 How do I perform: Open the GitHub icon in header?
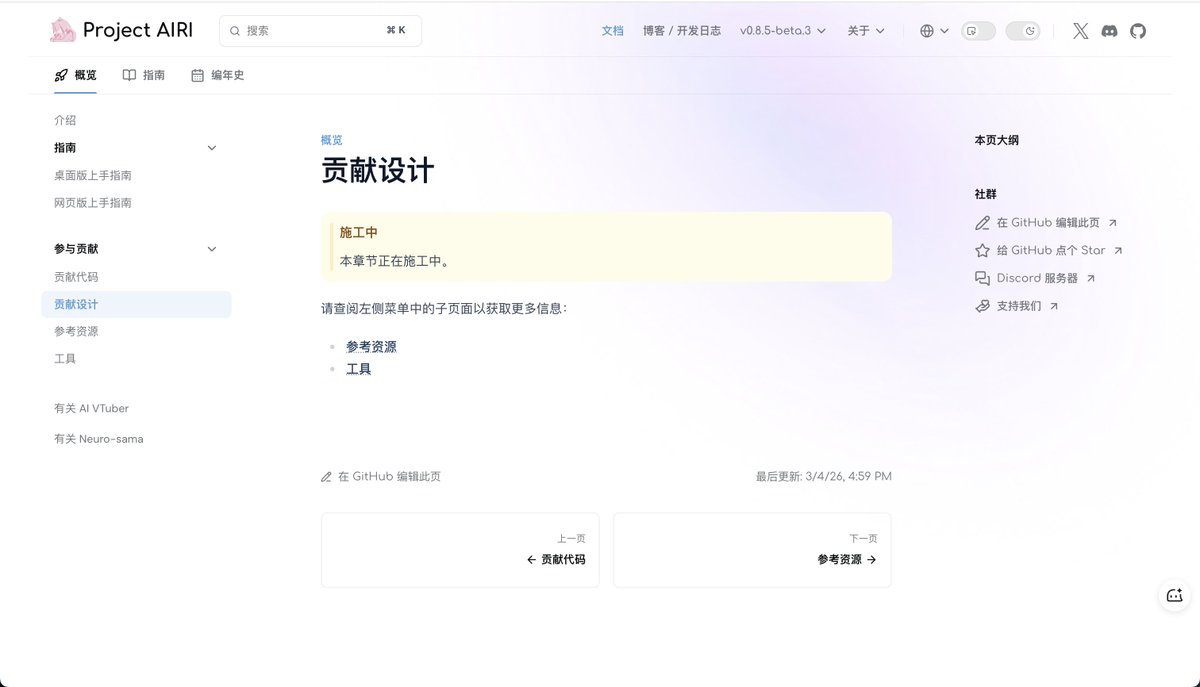pyautogui.click(x=1137, y=31)
